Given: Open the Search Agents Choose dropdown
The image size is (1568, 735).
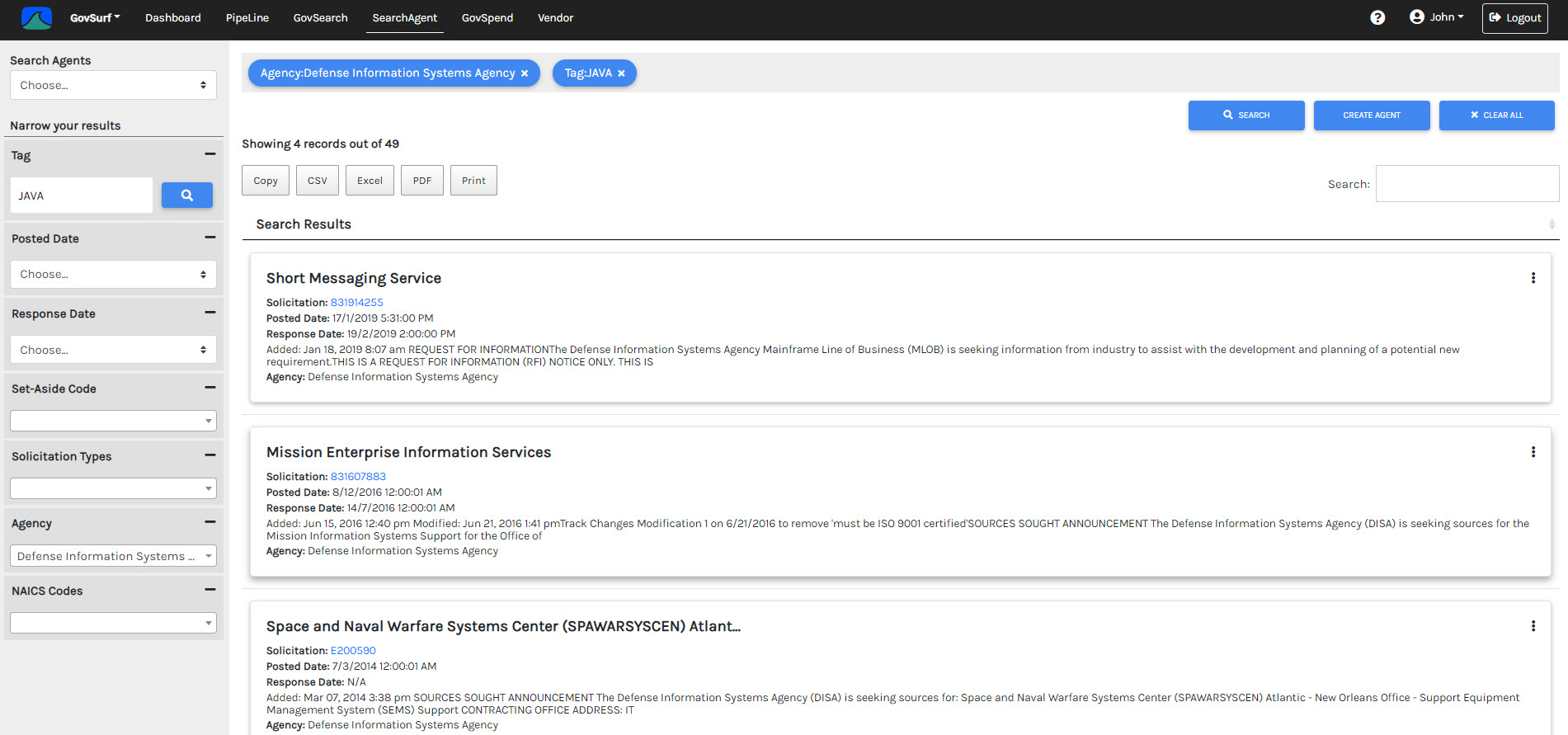Looking at the screenshot, I should (x=113, y=85).
